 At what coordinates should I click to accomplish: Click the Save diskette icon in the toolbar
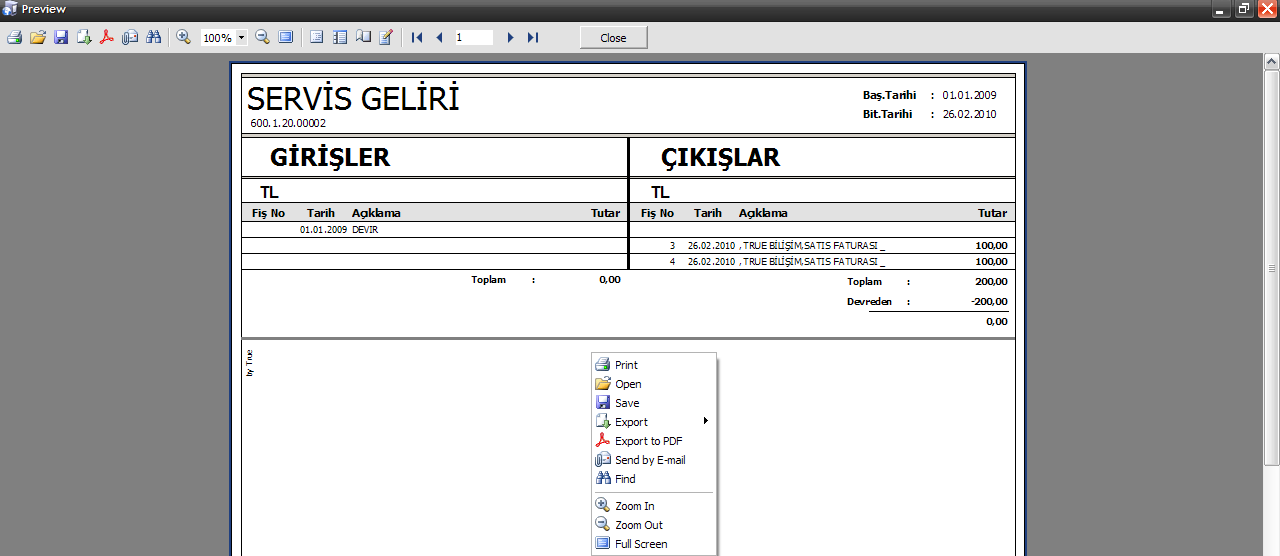[61, 37]
